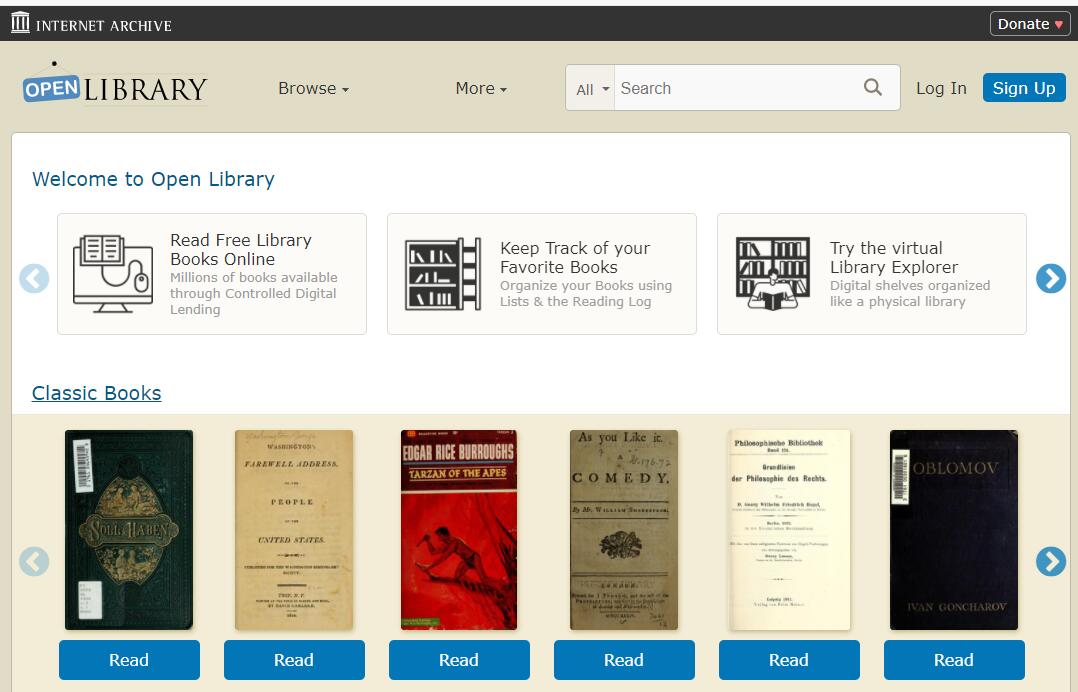Click Read under Oblomov
This screenshot has height=692, width=1078.
(954, 660)
